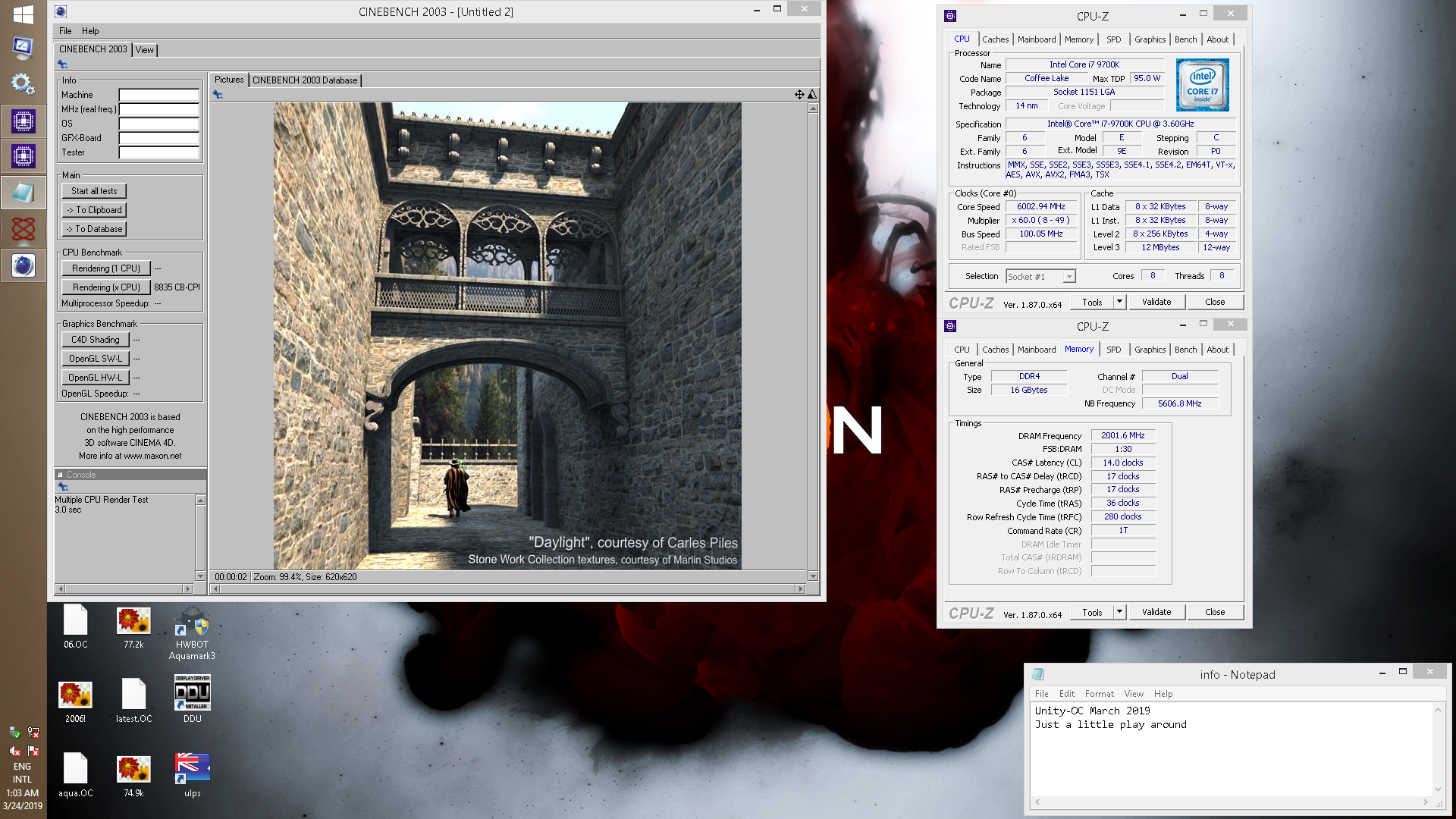Click the zoom triangle icon in Pictures panel
1456x819 pixels.
coord(812,94)
